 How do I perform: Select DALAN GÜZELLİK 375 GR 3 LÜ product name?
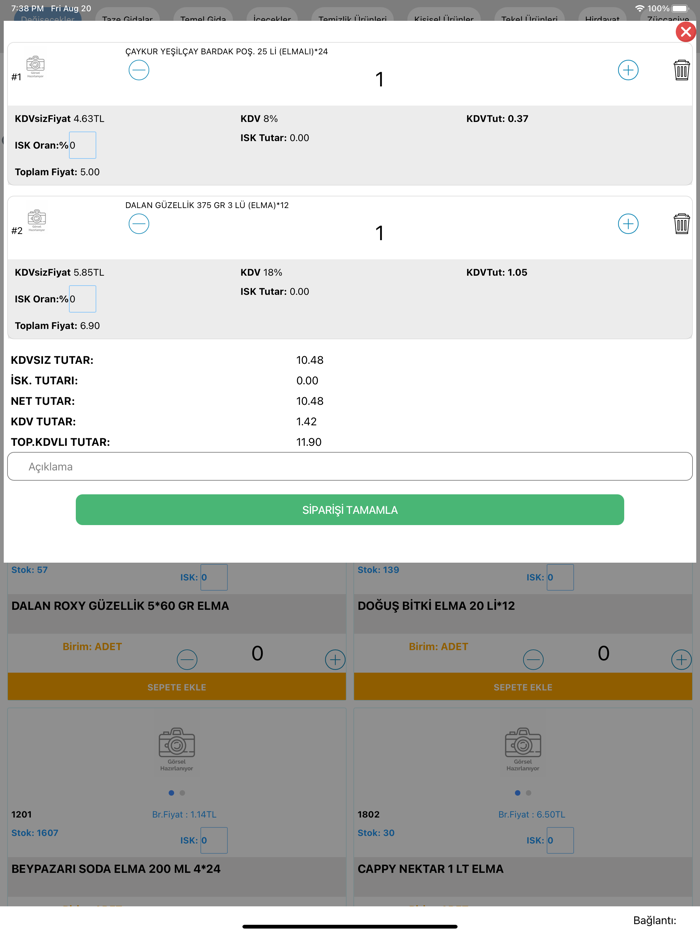(207, 206)
